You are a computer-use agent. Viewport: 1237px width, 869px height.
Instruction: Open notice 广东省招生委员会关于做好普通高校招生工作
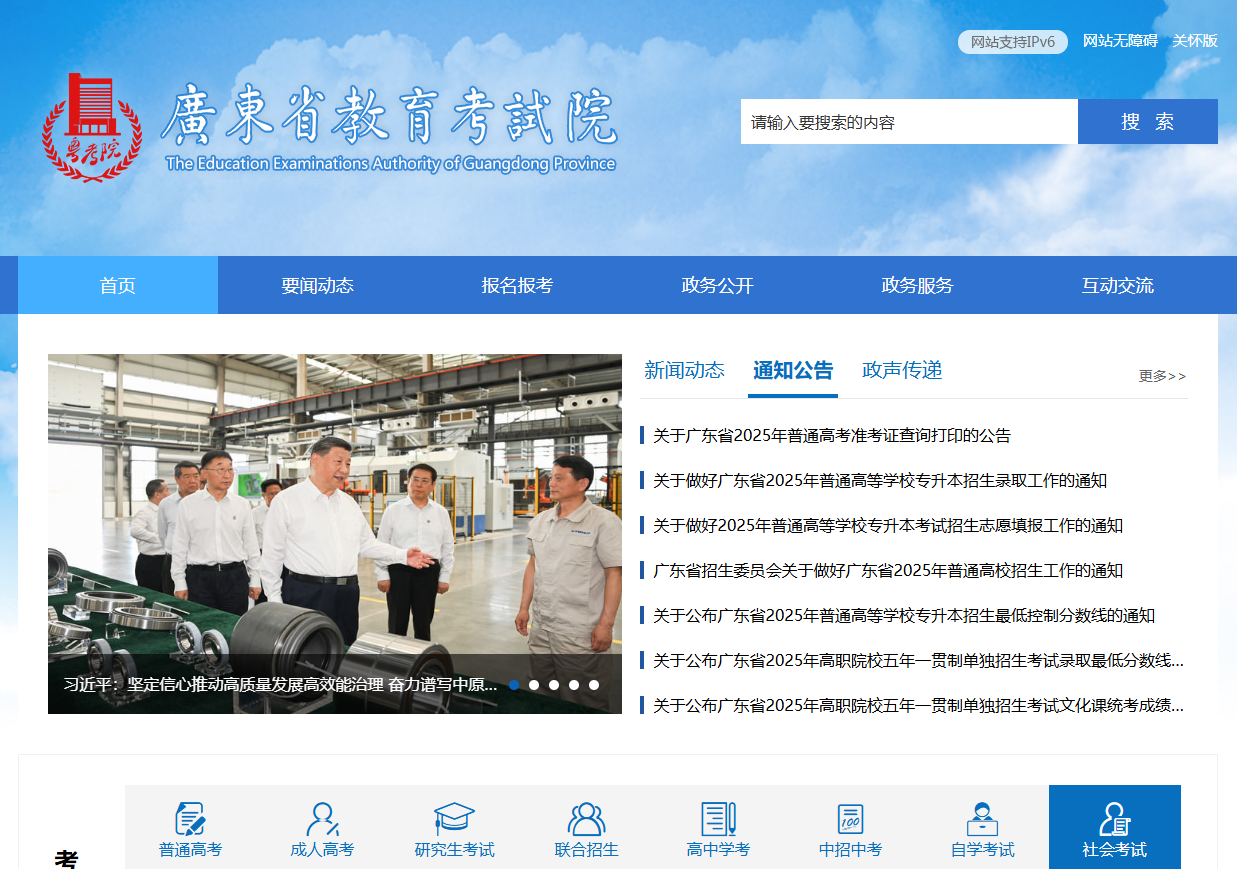click(x=888, y=571)
